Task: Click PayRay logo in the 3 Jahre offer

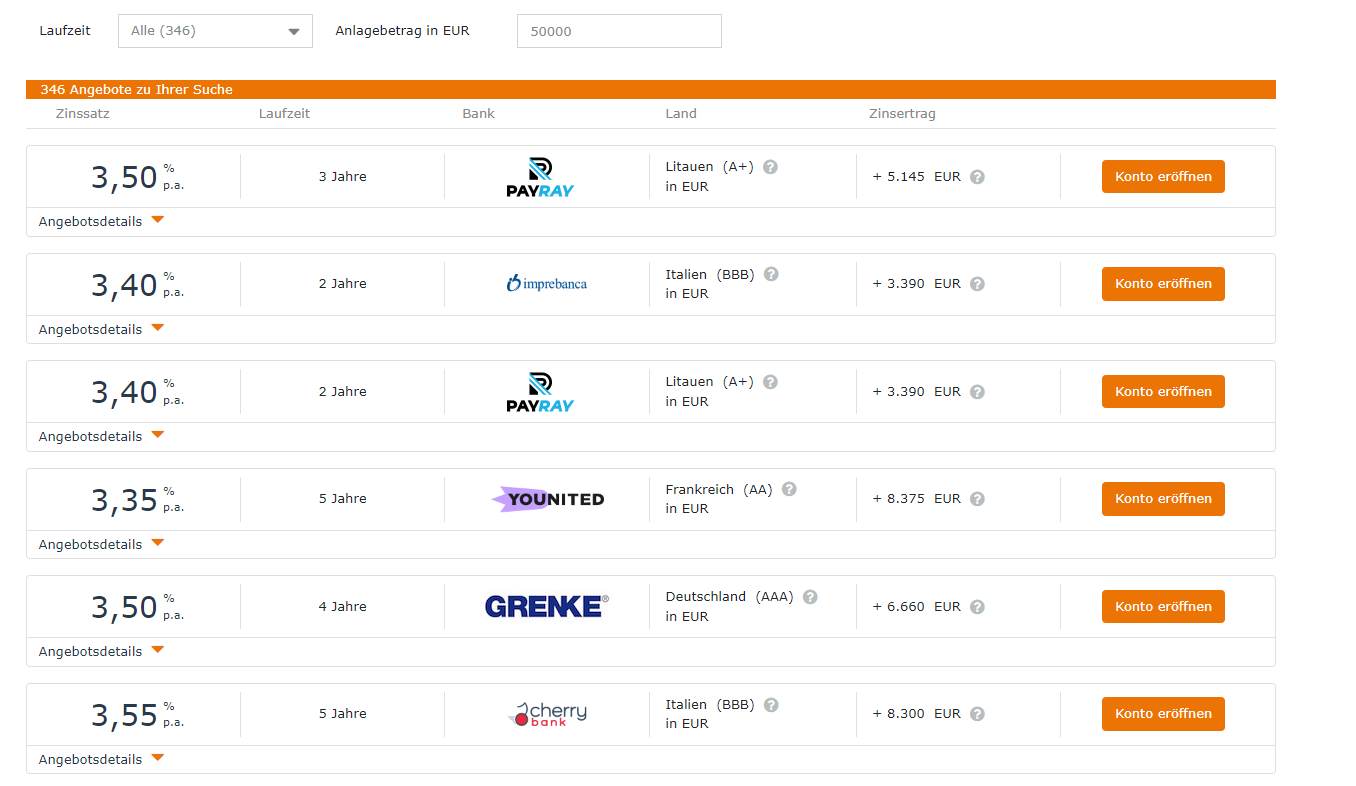Action: pyautogui.click(x=541, y=177)
